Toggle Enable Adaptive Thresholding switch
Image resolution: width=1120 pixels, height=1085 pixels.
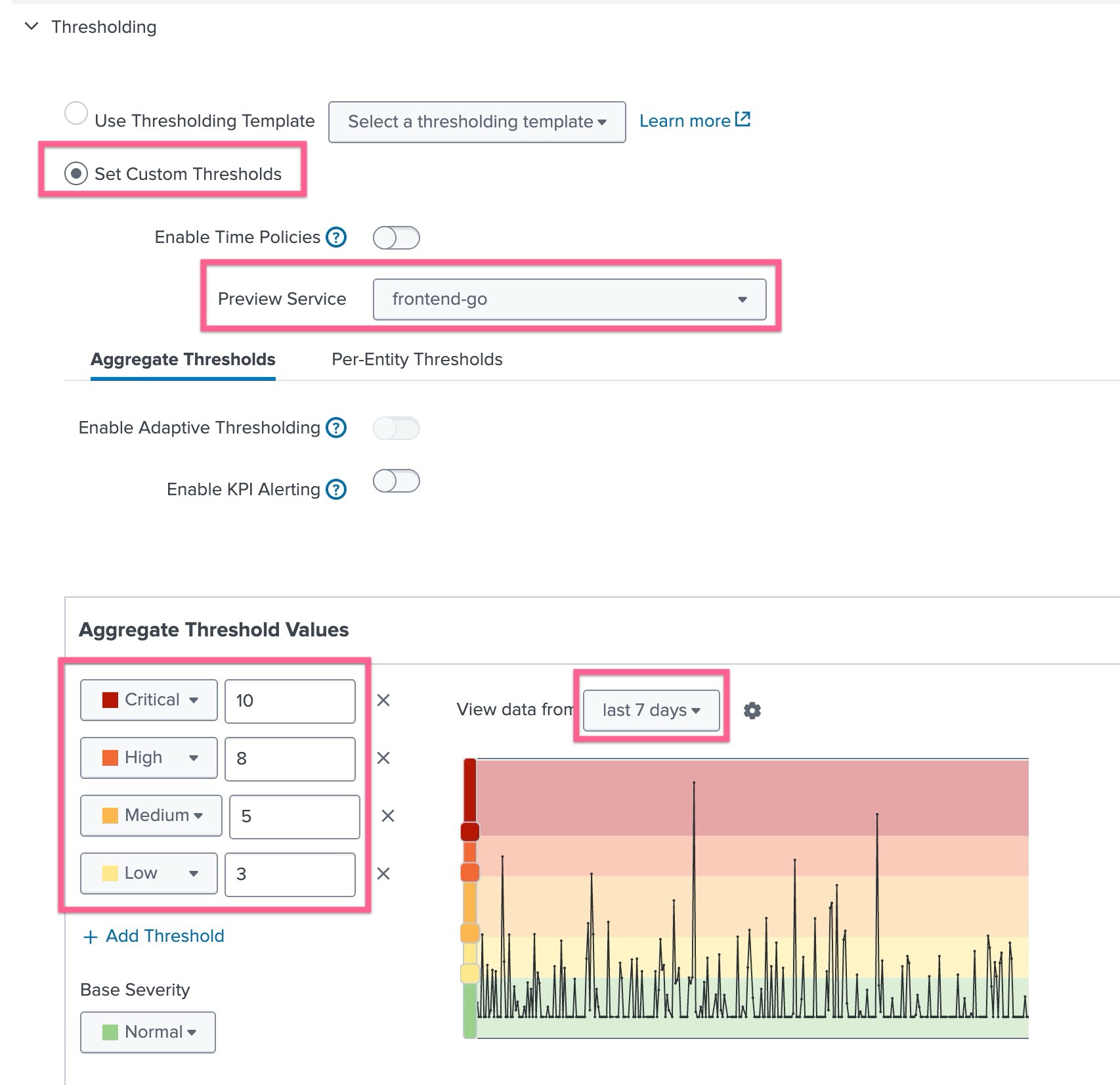396,428
